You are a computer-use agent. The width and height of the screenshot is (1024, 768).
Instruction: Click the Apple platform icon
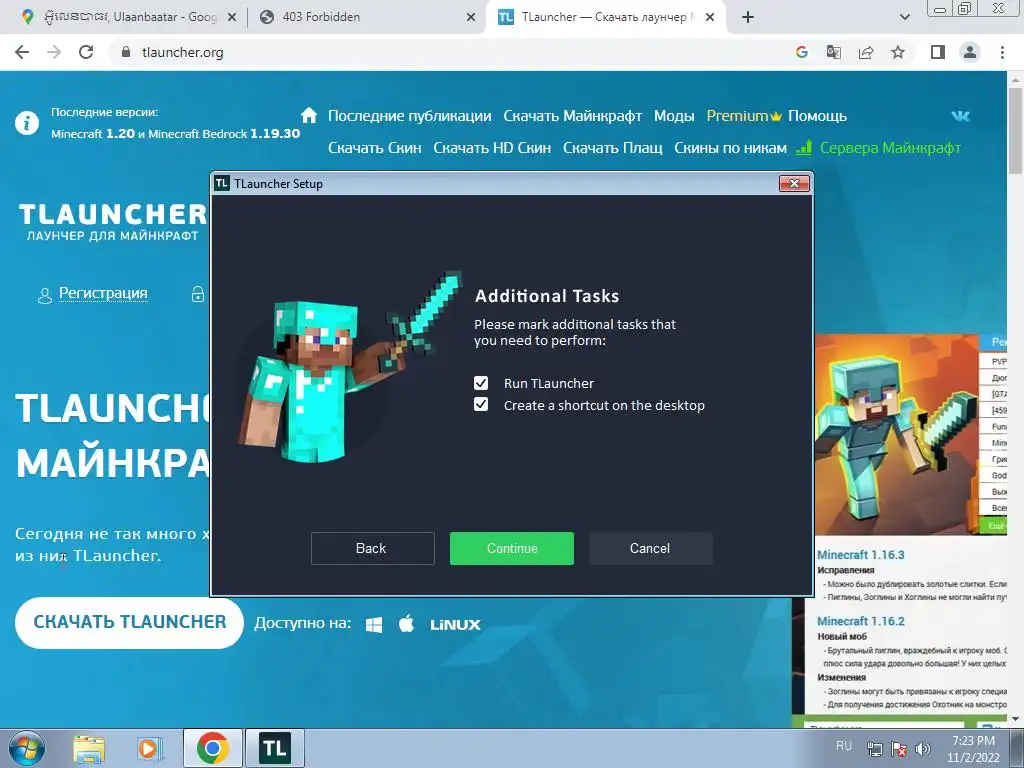[406, 624]
